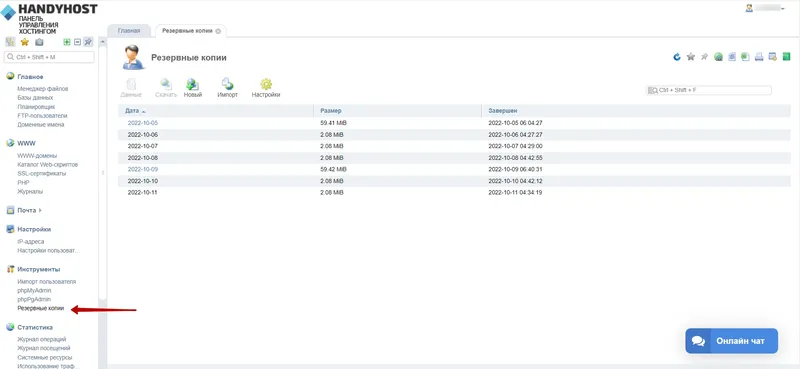
Task: Click the blue document copy icon
Action: [x=732, y=57]
